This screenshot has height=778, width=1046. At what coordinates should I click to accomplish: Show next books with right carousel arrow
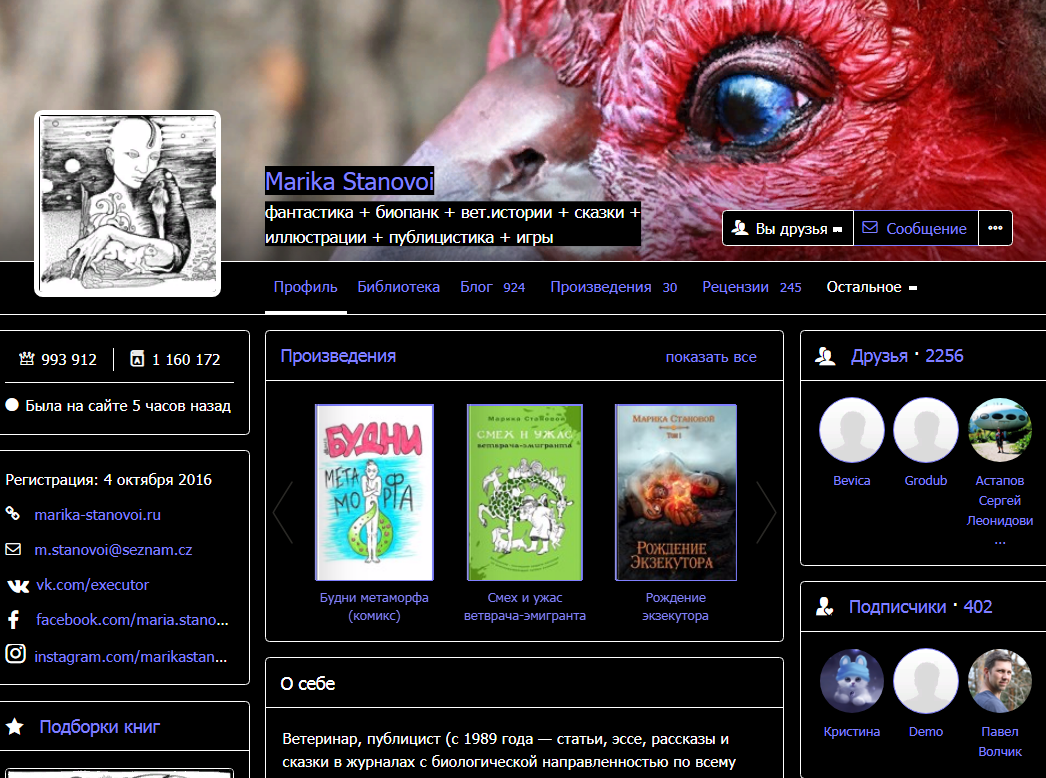[766, 512]
